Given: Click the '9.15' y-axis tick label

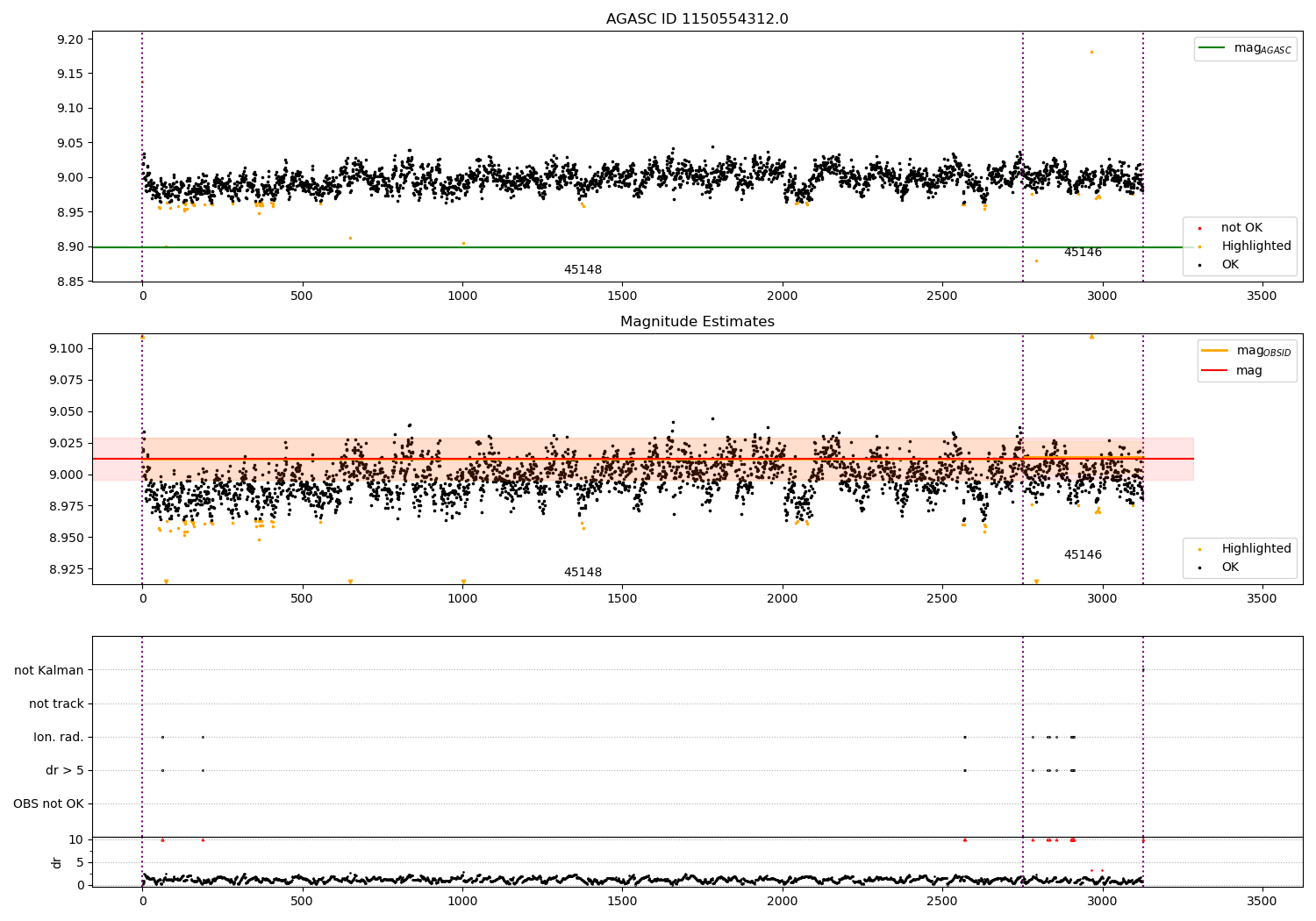Looking at the screenshot, I should click(70, 74).
